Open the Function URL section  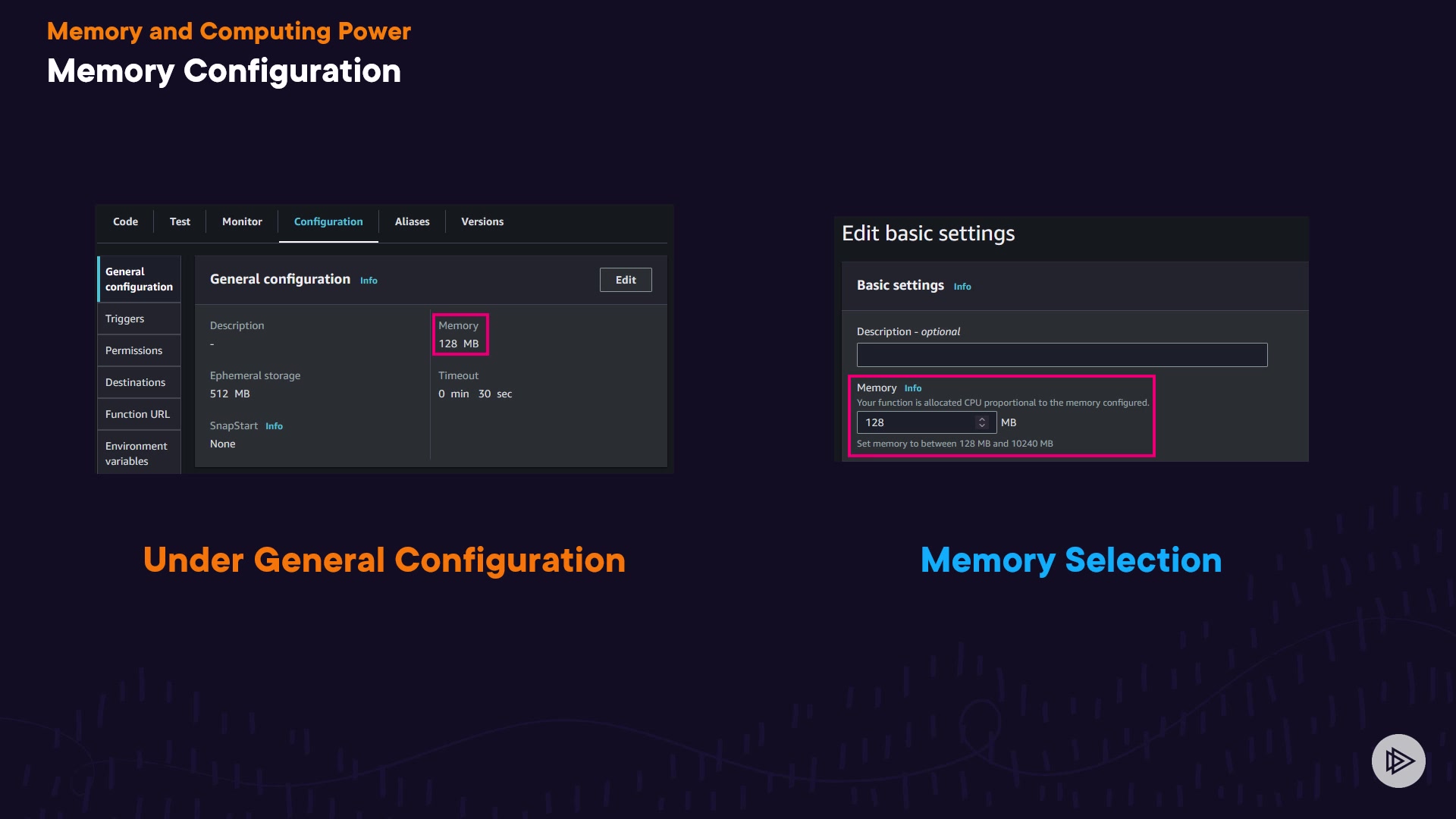(x=137, y=414)
